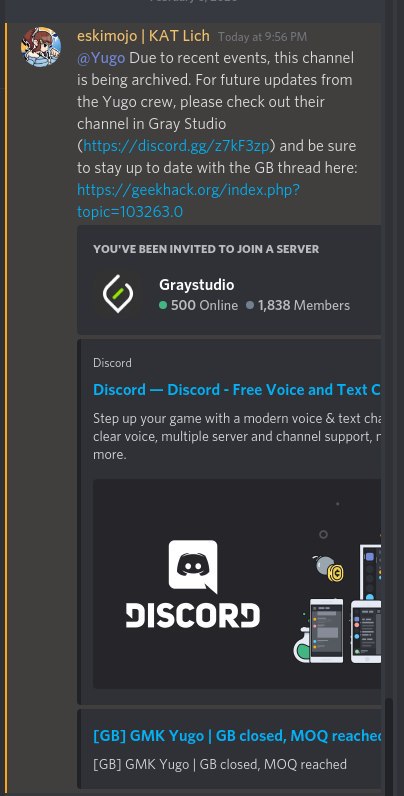Viewport: 404px width, 796px height.
Task: Open the GMK Yugo GB embed title
Action: [x=237, y=736]
